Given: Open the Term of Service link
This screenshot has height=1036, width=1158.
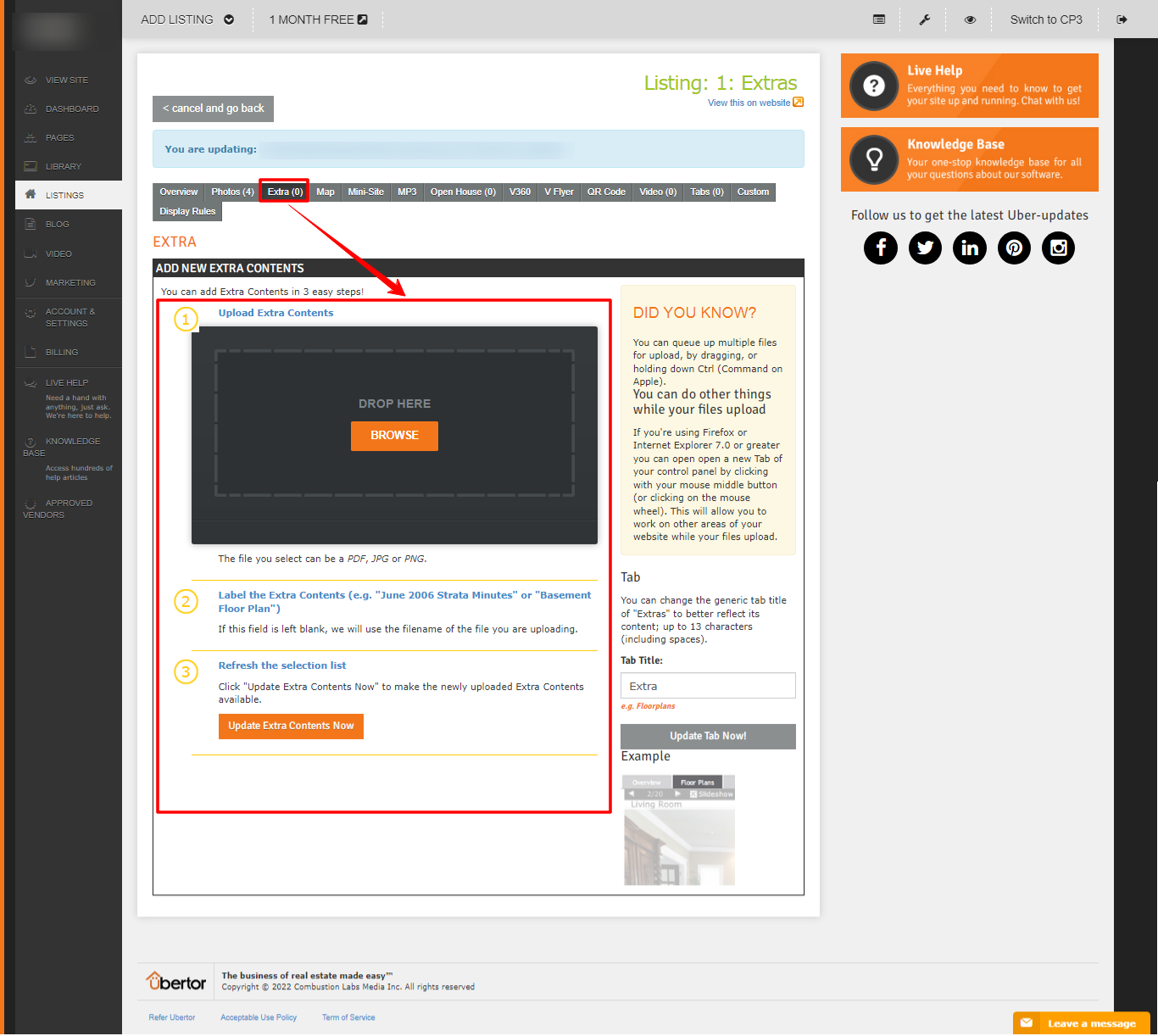Looking at the screenshot, I should click(x=348, y=1017).
